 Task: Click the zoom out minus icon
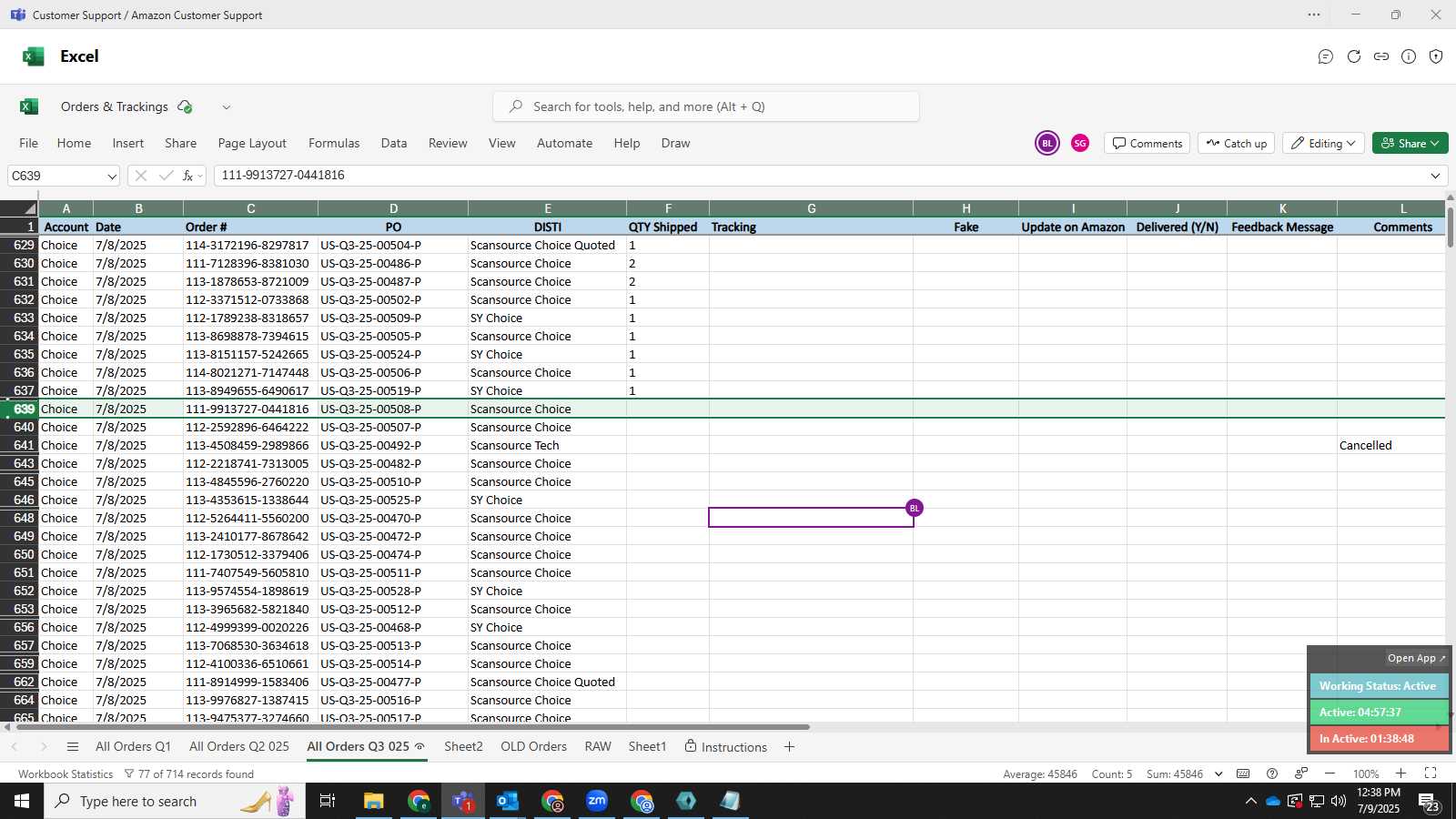(1330, 773)
